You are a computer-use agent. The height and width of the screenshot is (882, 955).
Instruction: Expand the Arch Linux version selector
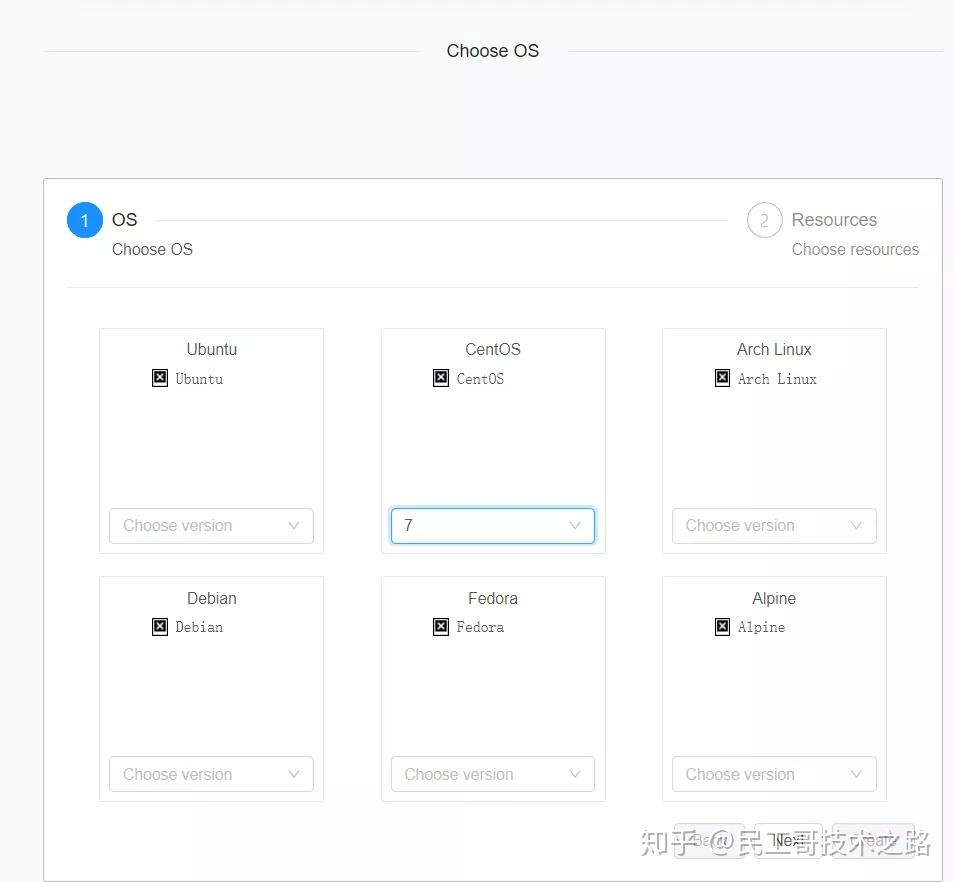tap(773, 525)
